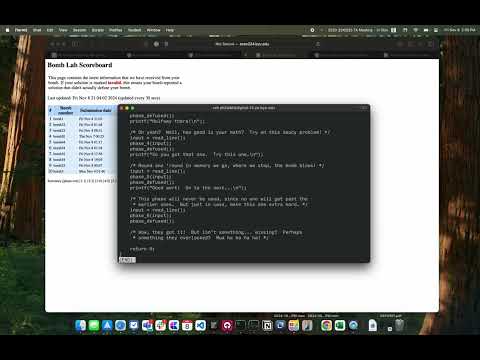This screenshot has height=360, width=480.
Task: Click the Bomb number column header
Action: click(x=65, y=110)
